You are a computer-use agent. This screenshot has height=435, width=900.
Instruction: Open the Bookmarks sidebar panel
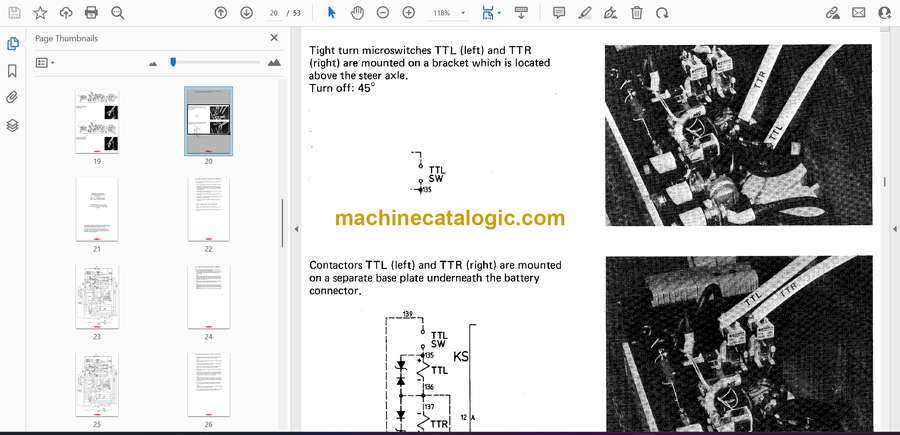click(x=12, y=71)
